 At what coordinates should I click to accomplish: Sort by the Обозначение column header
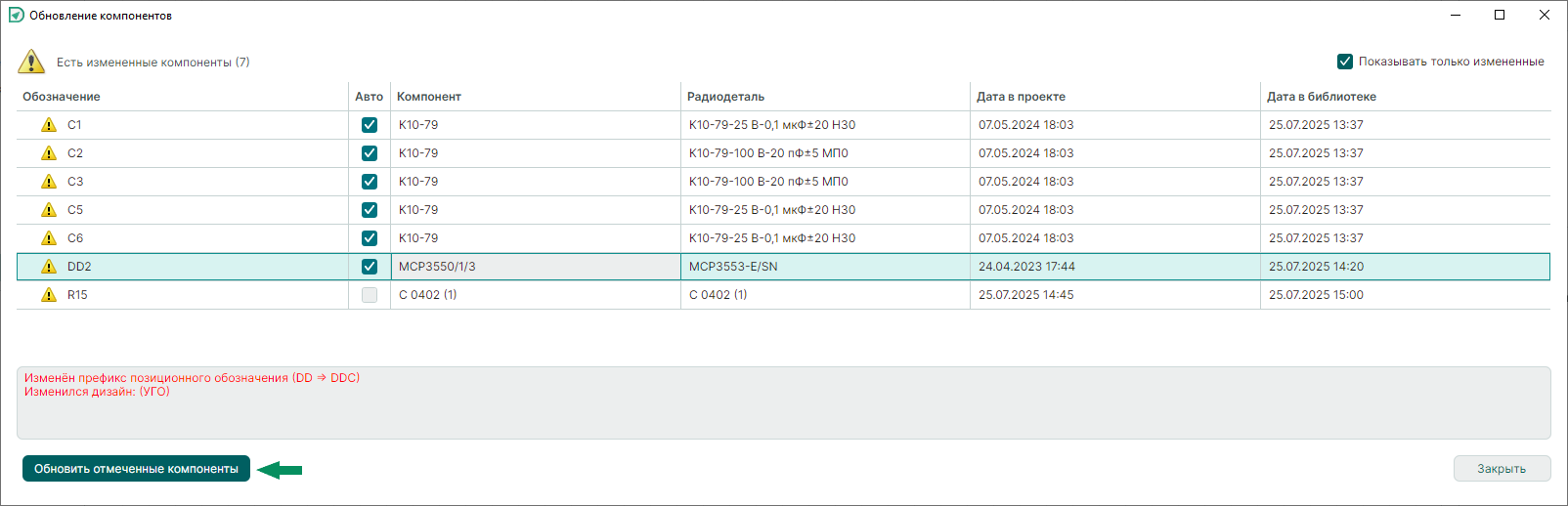(182, 97)
